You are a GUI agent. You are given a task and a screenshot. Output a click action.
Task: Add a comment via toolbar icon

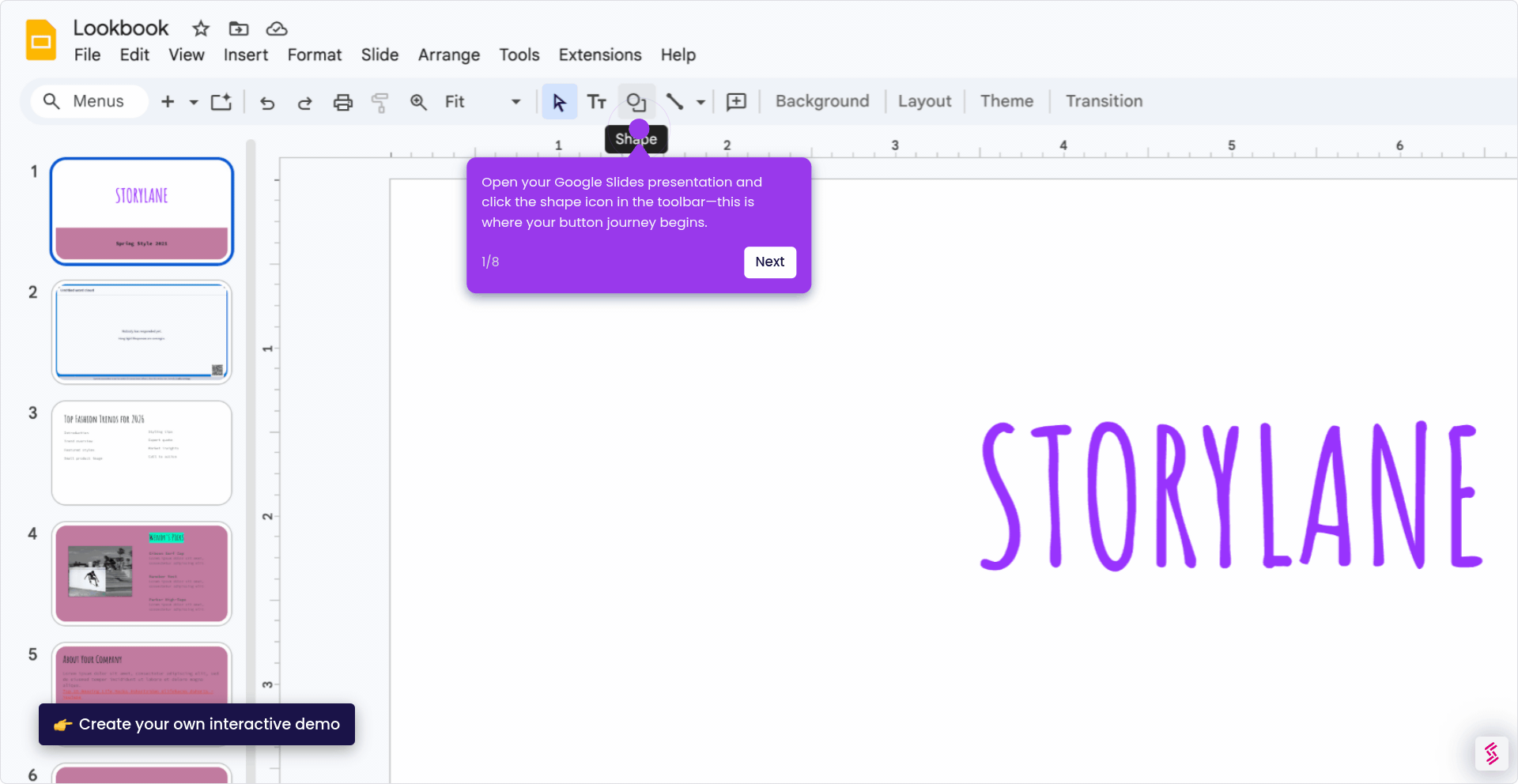pyautogui.click(x=736, y=101)
